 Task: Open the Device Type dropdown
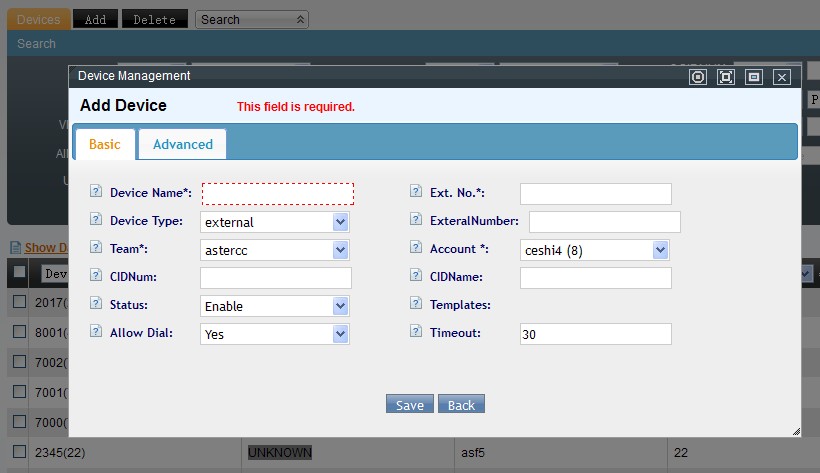coord(340,222)
